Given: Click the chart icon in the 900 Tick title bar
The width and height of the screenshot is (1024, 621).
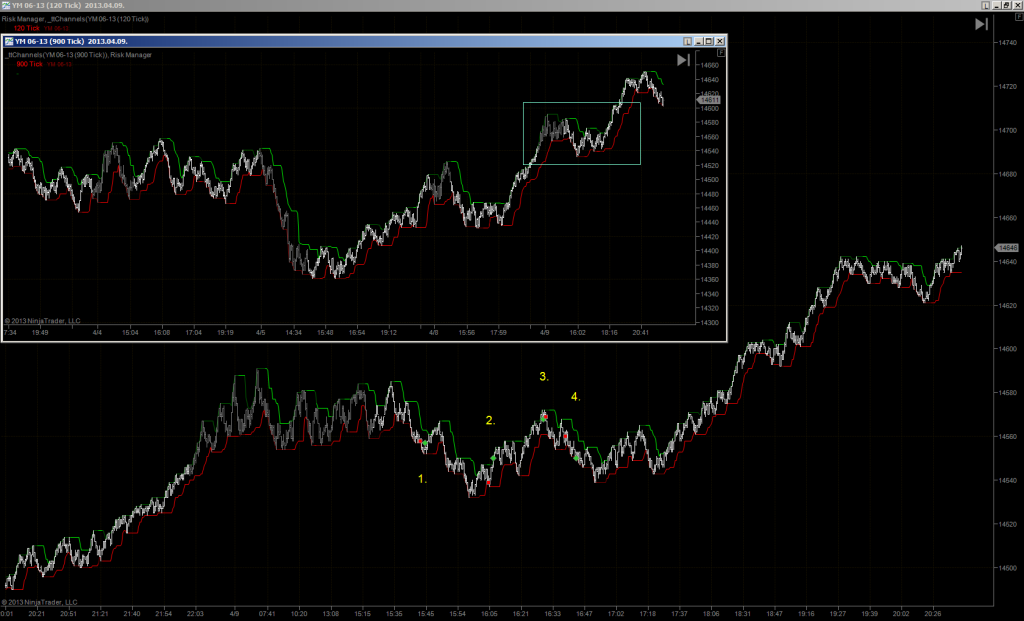Looking at the screenshot, I should coord(9,41).
